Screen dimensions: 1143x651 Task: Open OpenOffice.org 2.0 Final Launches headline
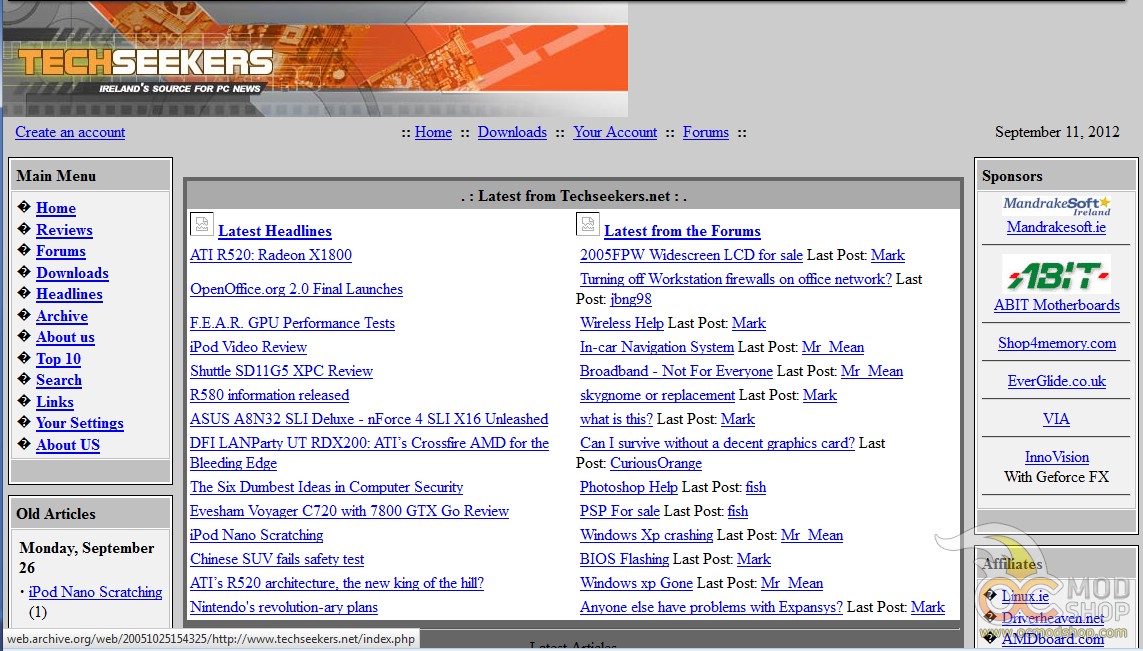[x=296, y=289]
